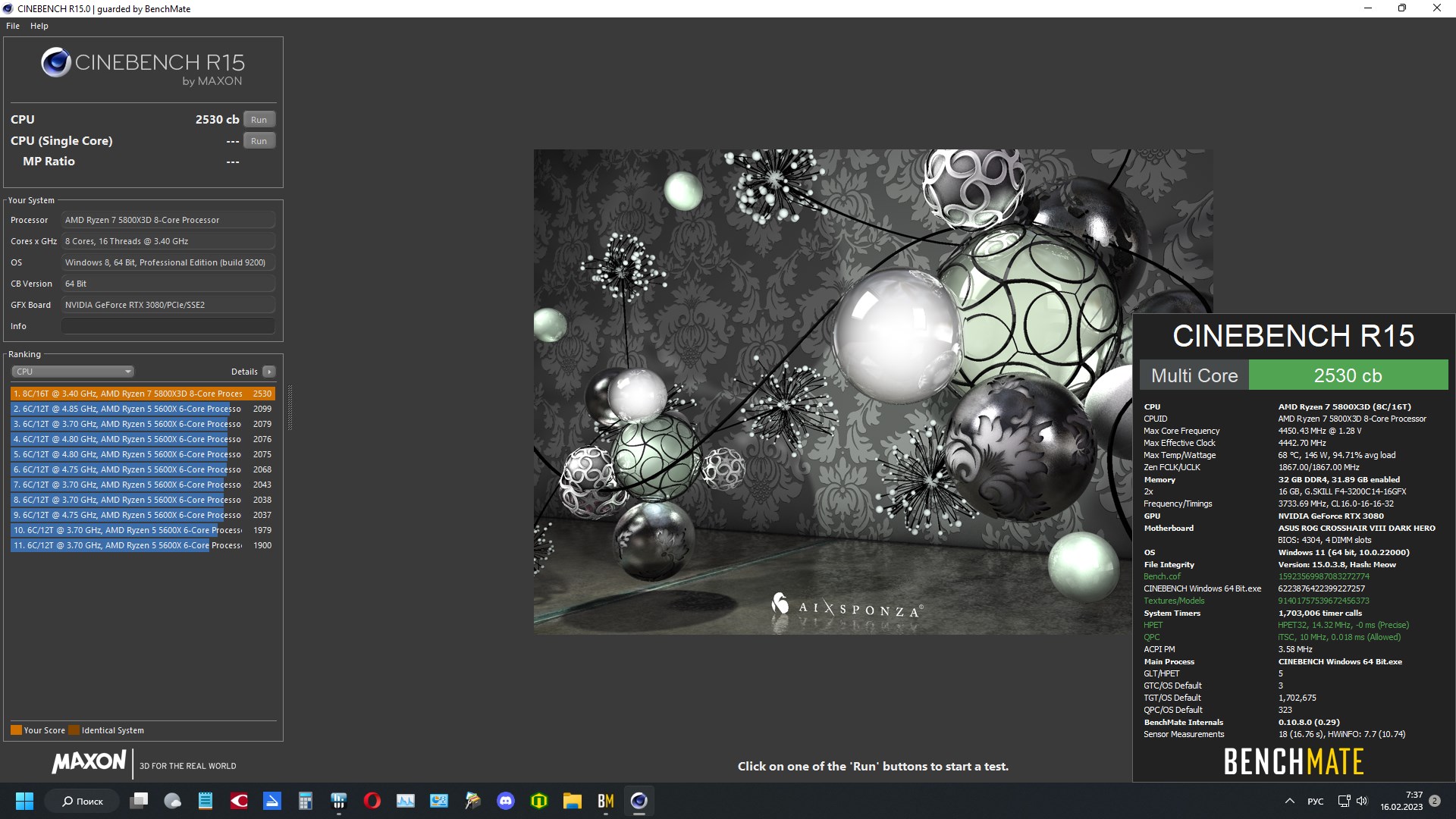Select ranking entry 11 scoring 1900
The width and height of the screenshot is (1456, 819).
143,545
